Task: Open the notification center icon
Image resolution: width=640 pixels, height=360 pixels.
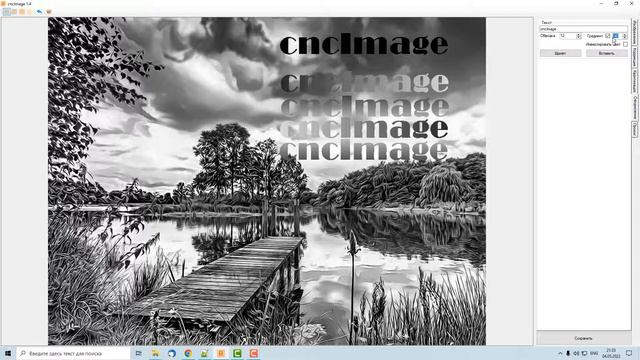Action: coord(629,353)
